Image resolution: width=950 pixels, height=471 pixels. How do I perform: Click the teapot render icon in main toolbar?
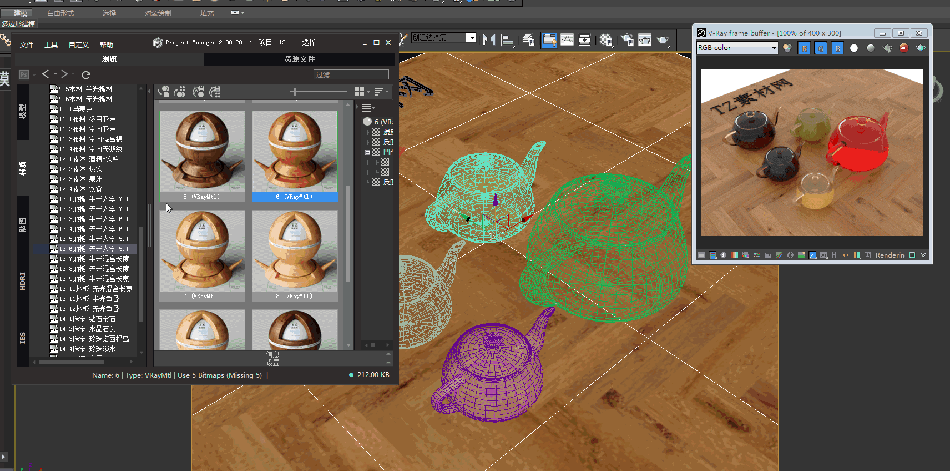tap(662, 40)
